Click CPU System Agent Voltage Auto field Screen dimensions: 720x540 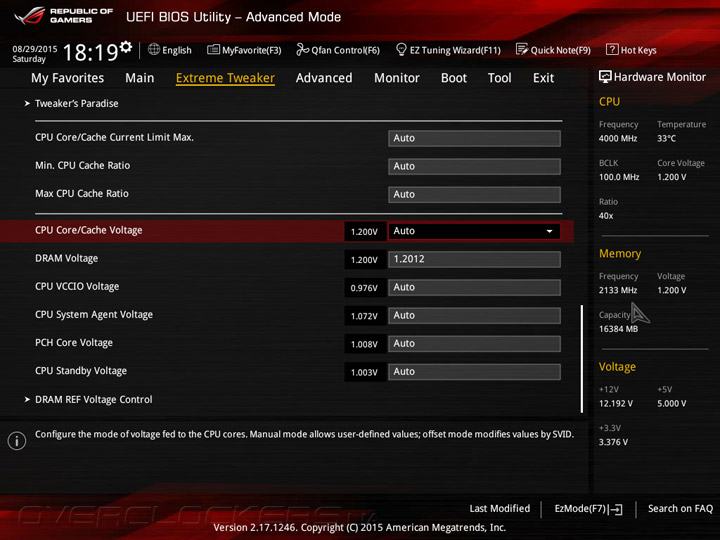474,315
